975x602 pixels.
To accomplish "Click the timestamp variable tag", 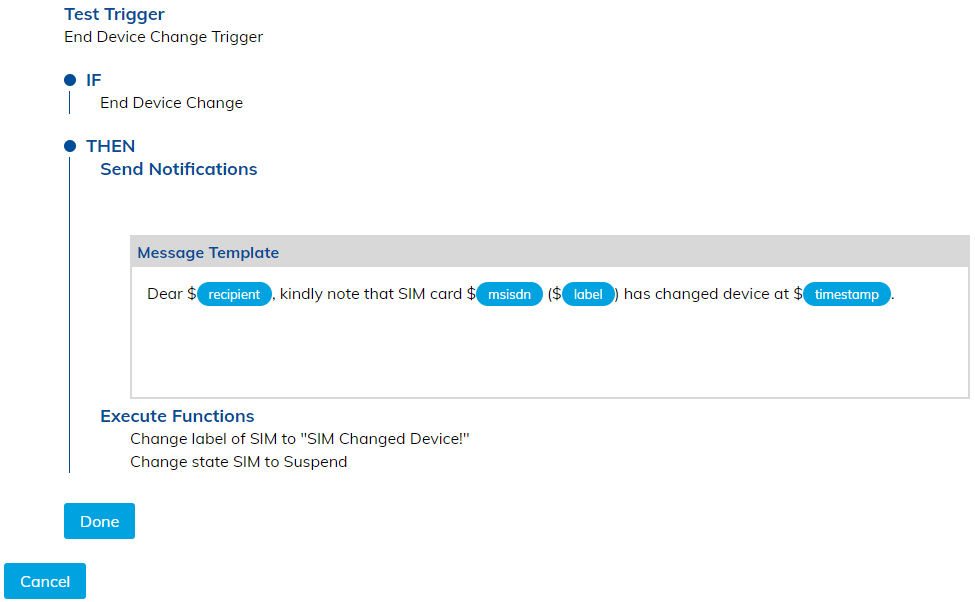I will tap(846, 294).
